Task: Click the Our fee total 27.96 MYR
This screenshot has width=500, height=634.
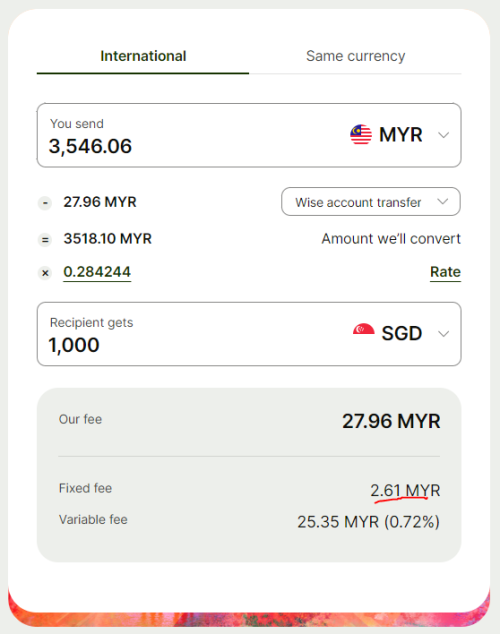Action: click(391, 421)
